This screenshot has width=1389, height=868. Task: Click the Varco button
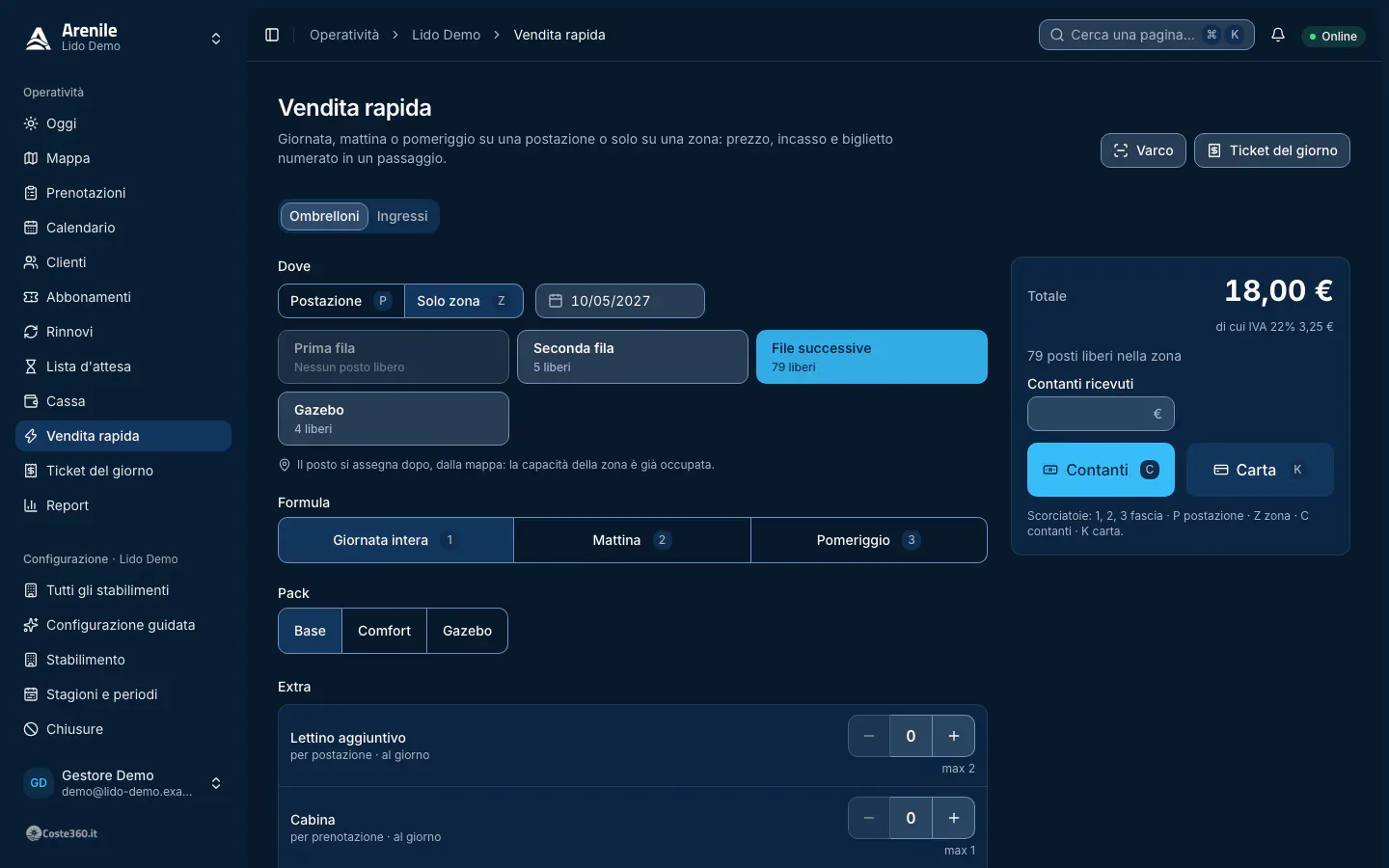pyautogui.click(x=1143, y=150)
